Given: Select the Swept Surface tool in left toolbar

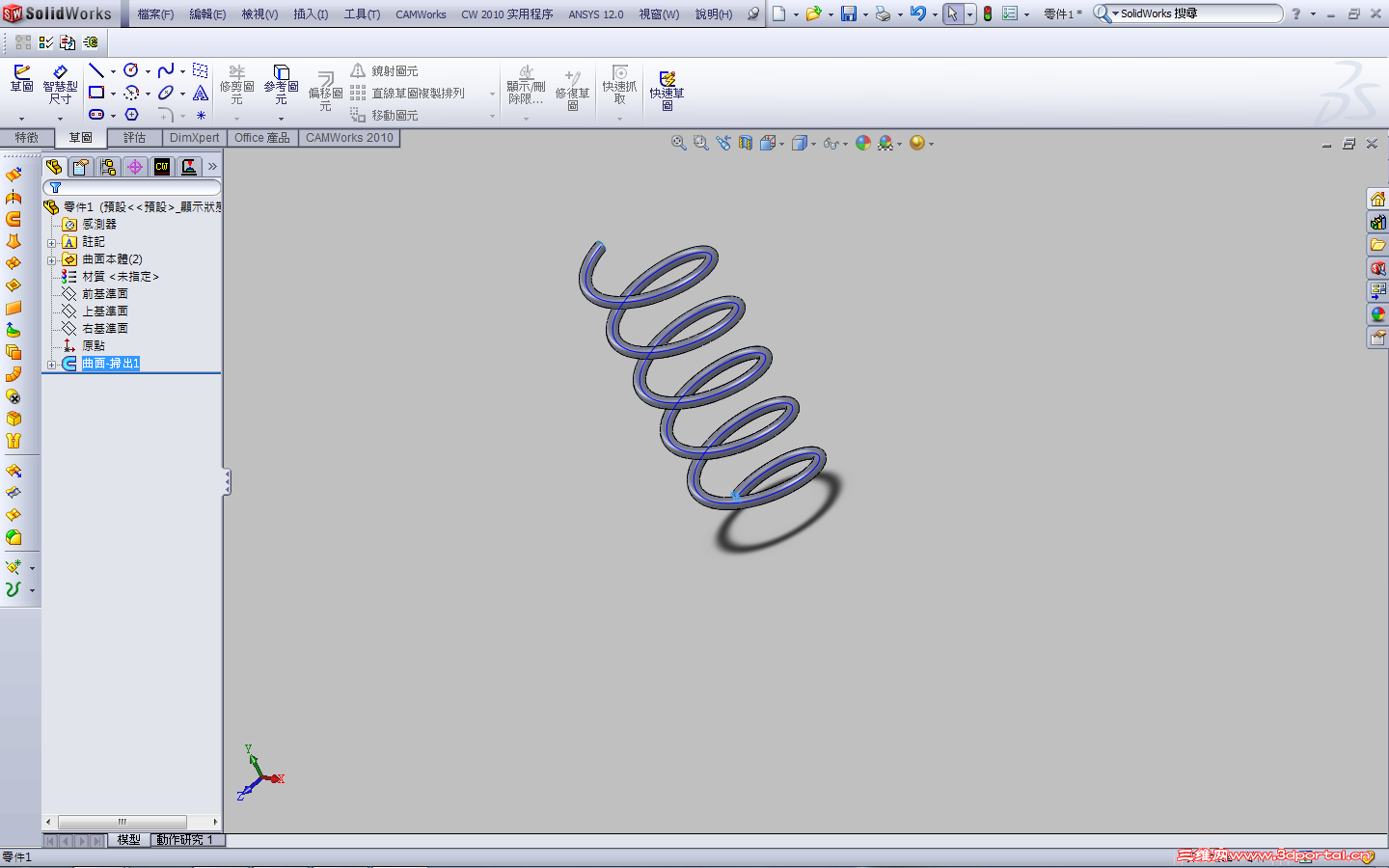Looking at the screenshot, I should [x=14, y=219].
